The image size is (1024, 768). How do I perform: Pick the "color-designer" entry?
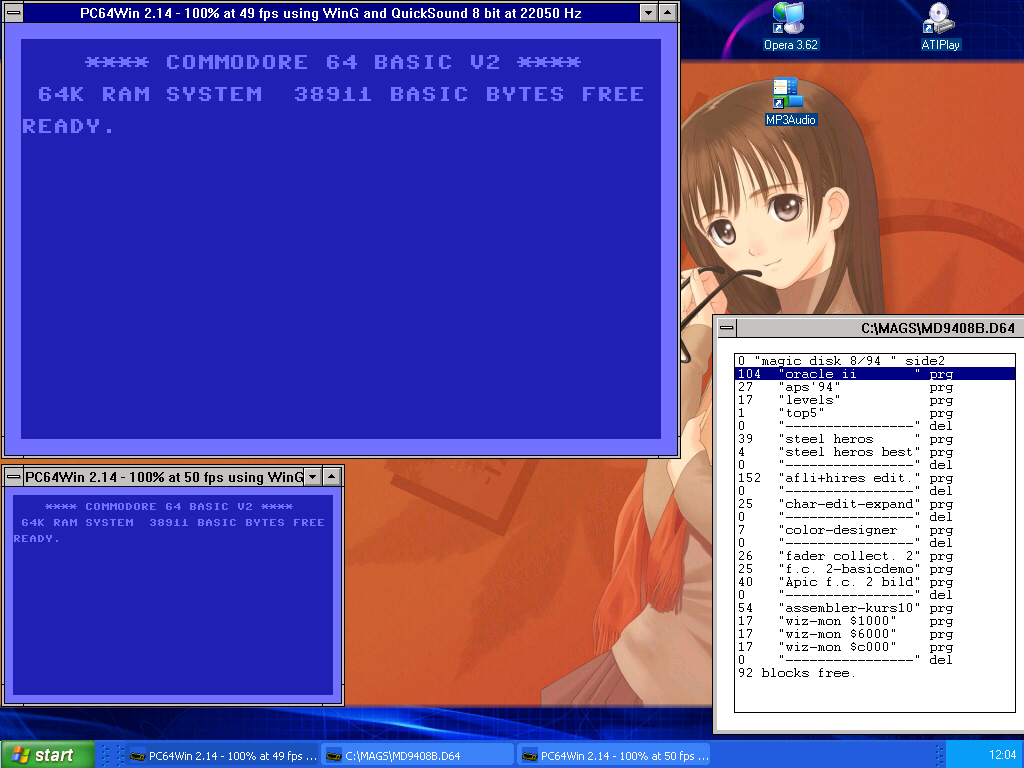(x=875, y=530)
